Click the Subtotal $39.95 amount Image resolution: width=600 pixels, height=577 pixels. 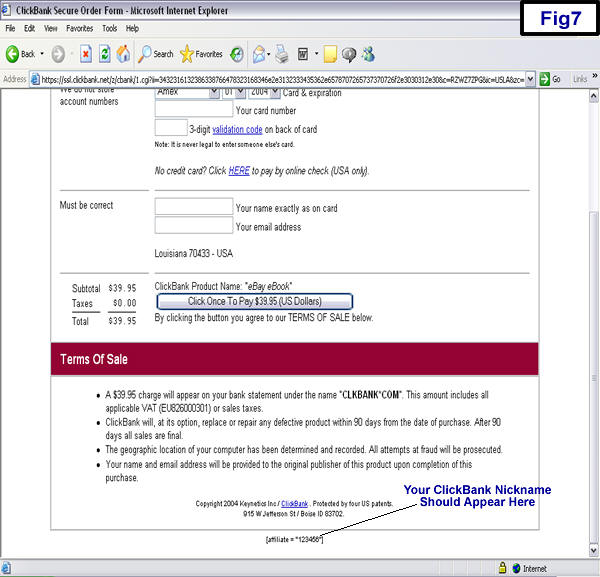(x=122, y=288)
